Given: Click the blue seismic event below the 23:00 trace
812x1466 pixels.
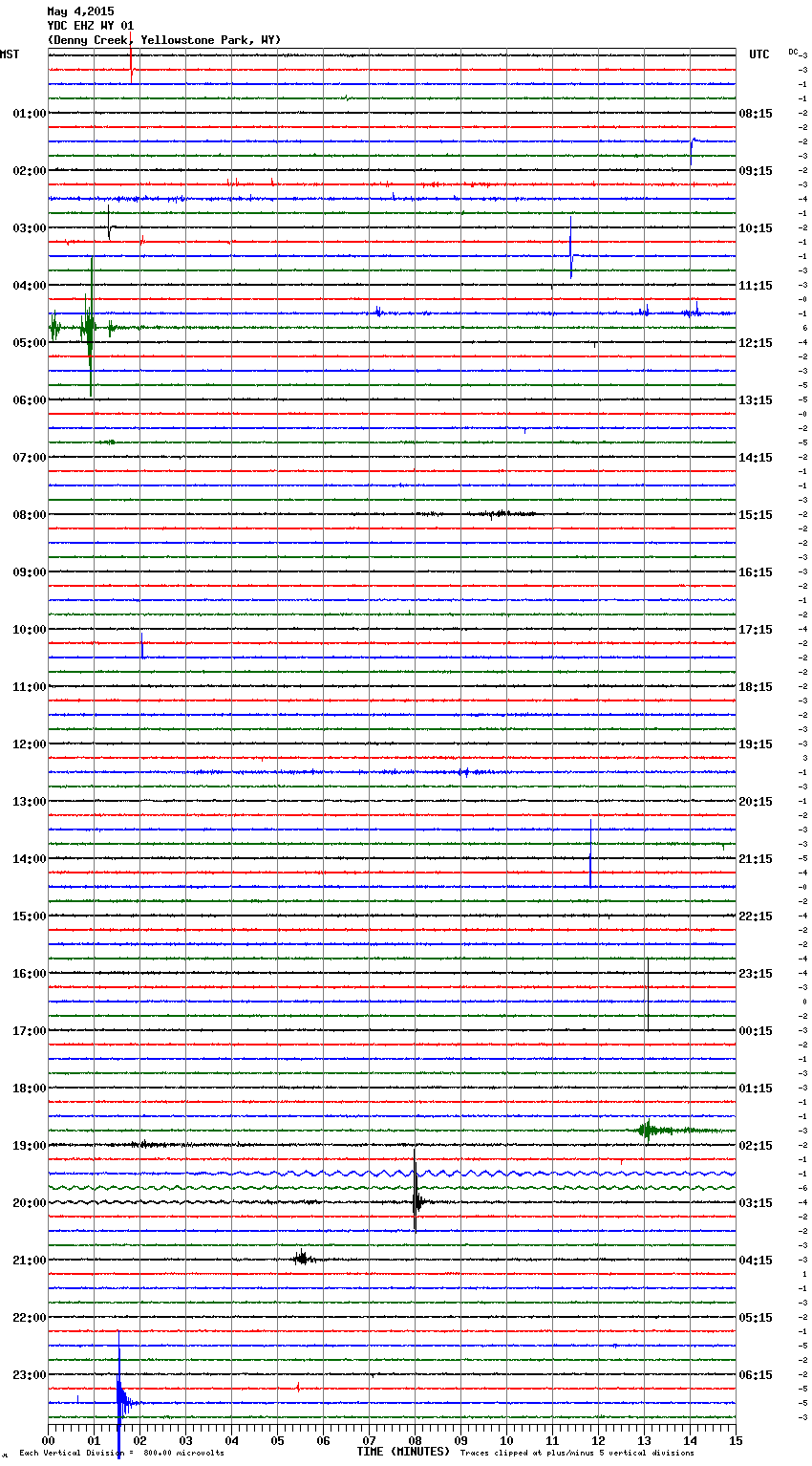Looking at the screenshot, I should pyautogui.click(x=121, y=1397).
